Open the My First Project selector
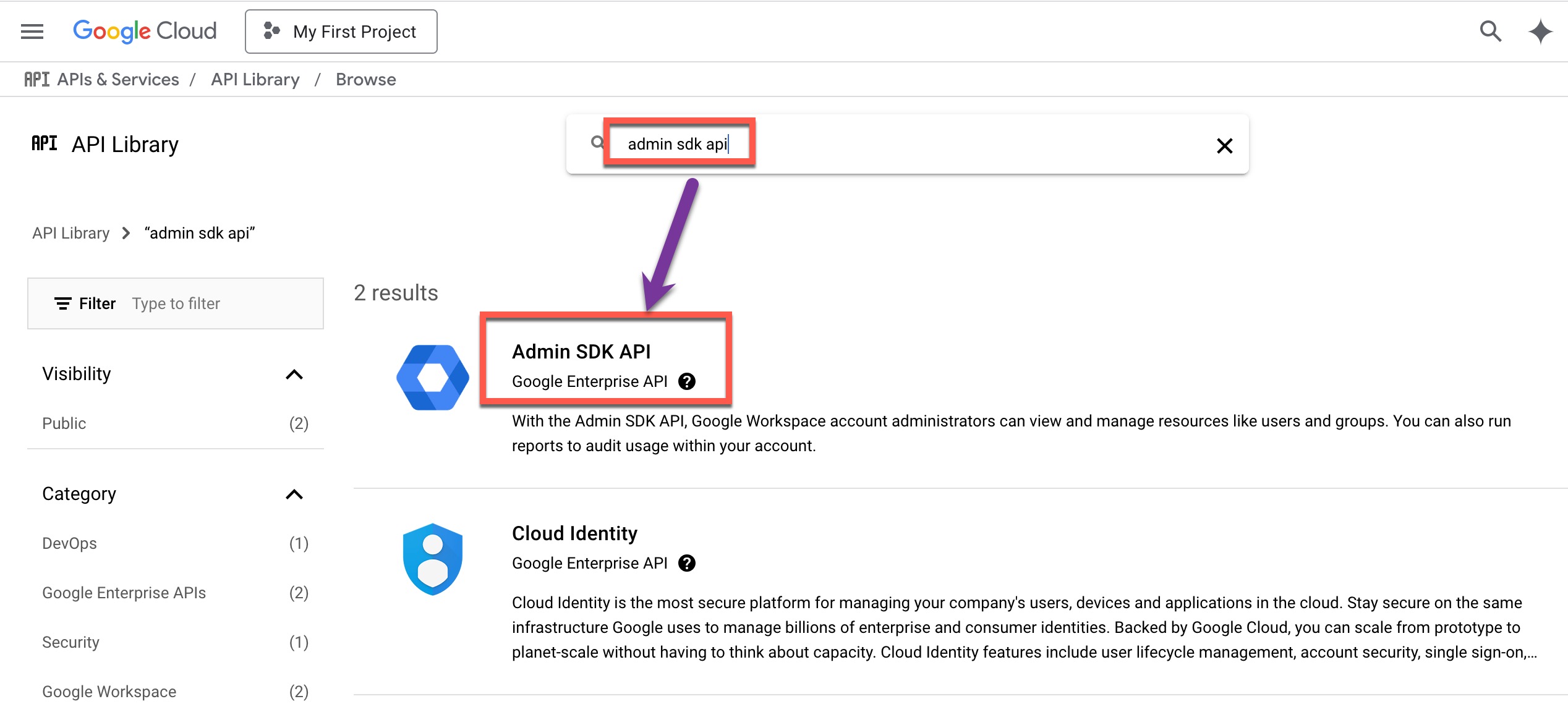The image size is (1568, 712). pos(341,32)
